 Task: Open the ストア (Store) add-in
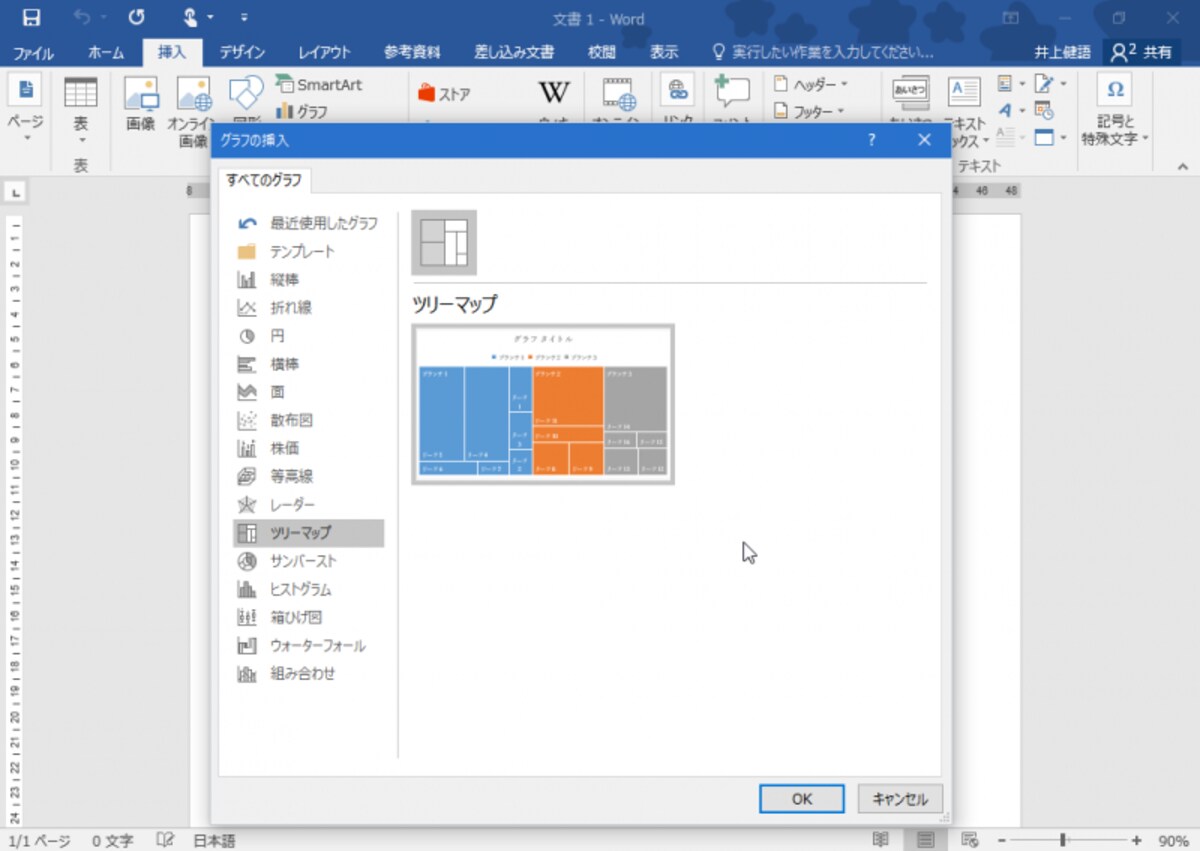[x=444, y=94]
